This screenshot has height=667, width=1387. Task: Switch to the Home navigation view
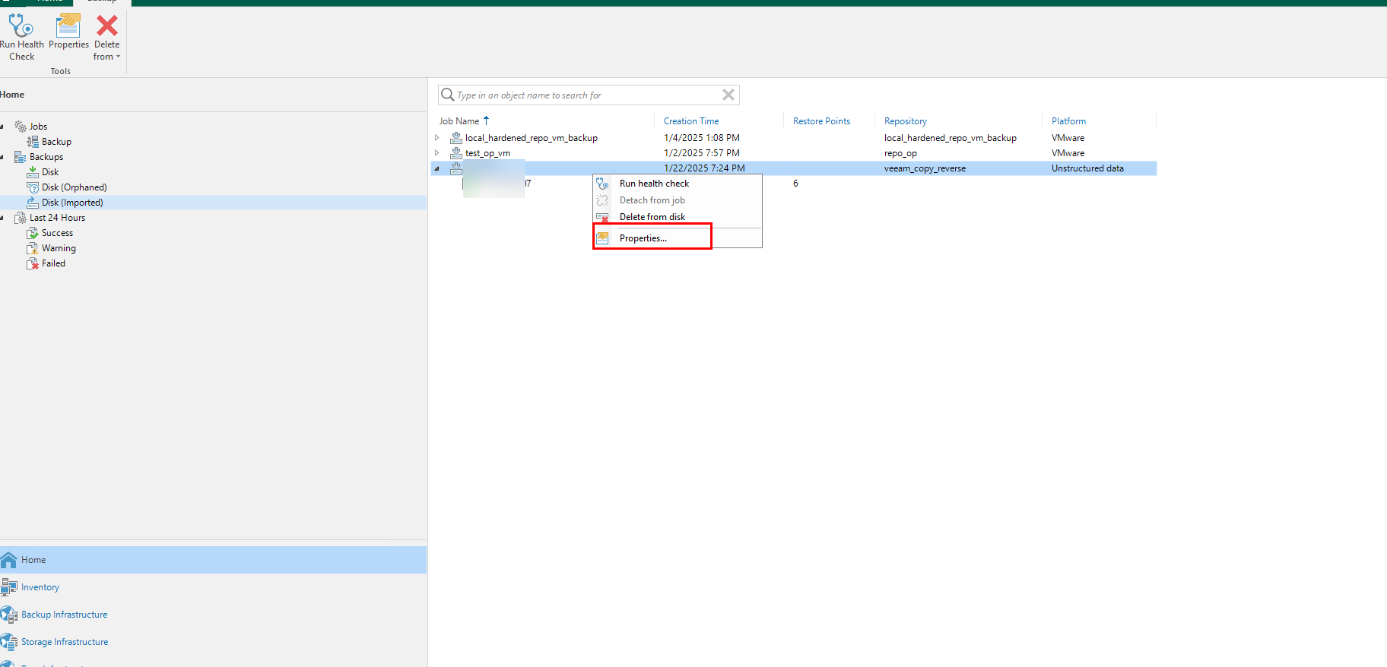coord(213,560)
